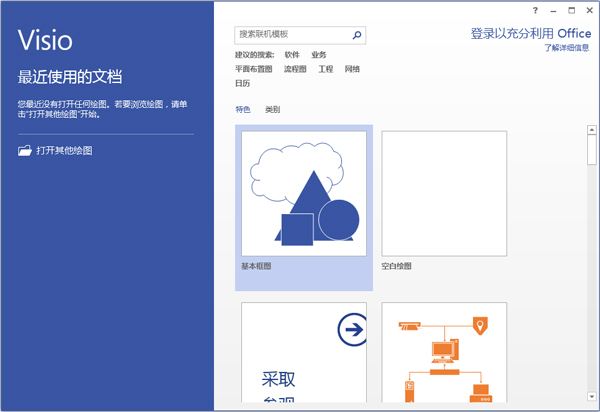This screenshot has width=600, height=412.
Task: Switch to the 特色 tab
Action: (243, 109)
